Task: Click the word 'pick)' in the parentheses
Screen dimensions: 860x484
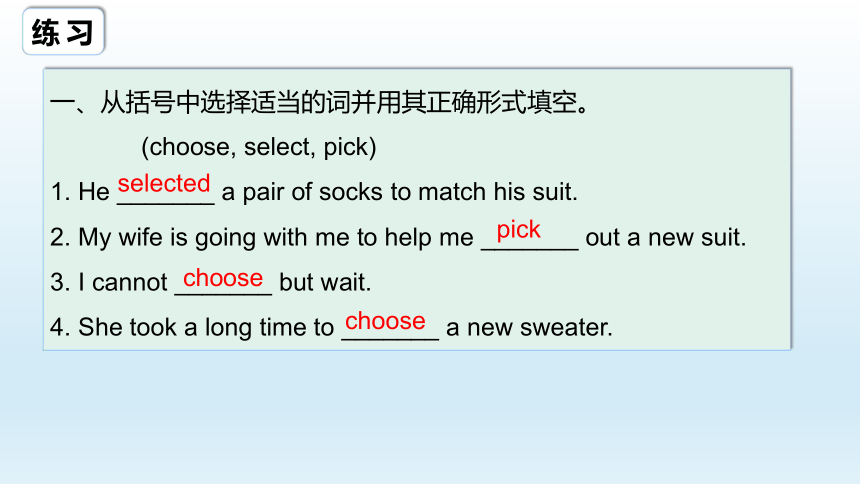Action: point(350,147)
